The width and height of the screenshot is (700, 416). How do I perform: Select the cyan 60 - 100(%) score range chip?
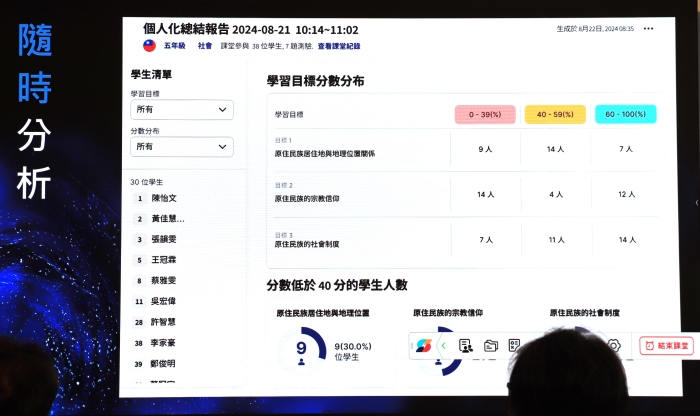click(625, 114)
